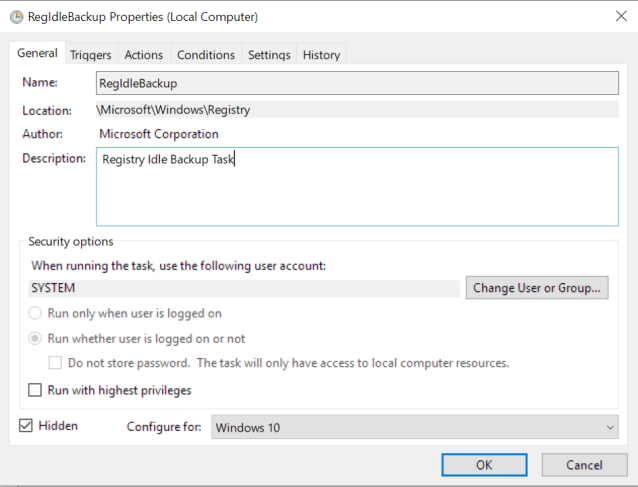This screenshot has height=487, width=638.
Task: Show the Settings tab
Action: [269, 55]
